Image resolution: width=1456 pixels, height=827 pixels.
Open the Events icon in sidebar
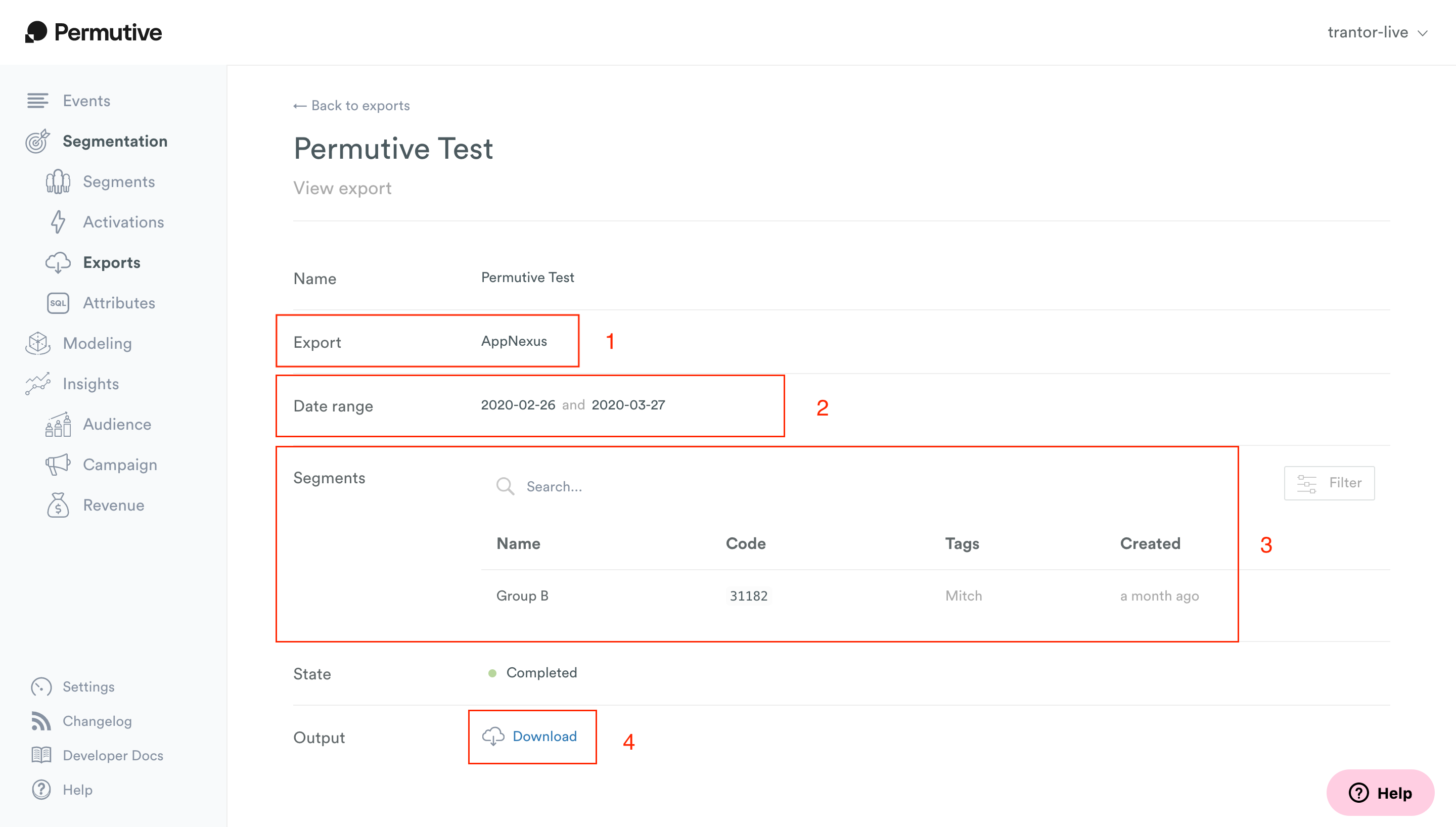click(x=37, y=101)
